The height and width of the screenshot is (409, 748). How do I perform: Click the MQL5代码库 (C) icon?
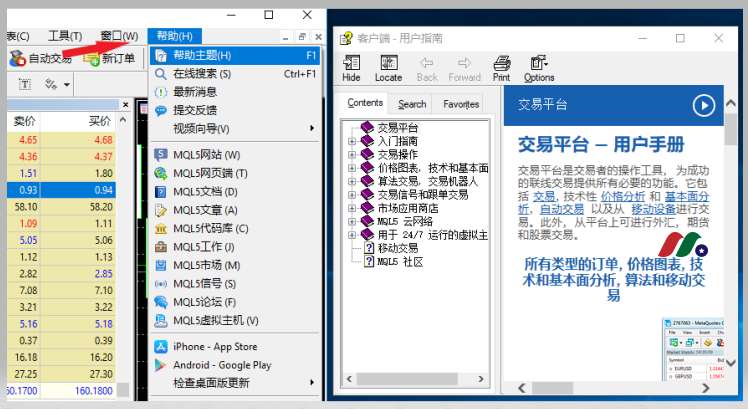pyautogui.click(x=161, y=229)
